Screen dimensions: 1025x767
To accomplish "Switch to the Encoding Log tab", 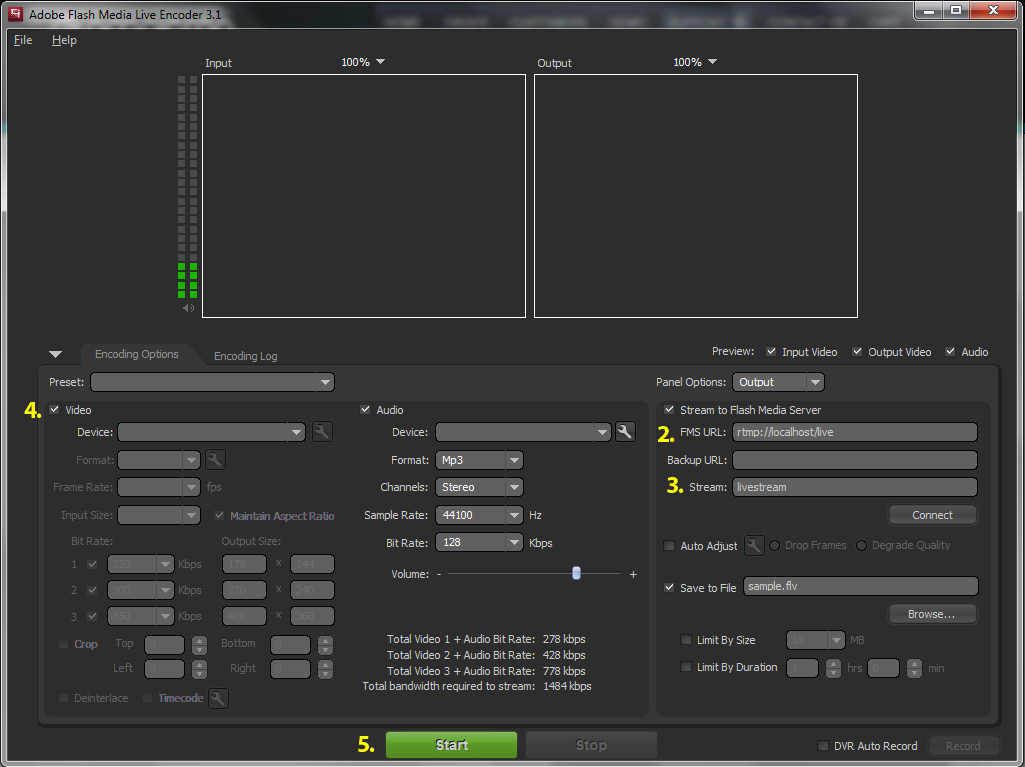I will point(246,356).
